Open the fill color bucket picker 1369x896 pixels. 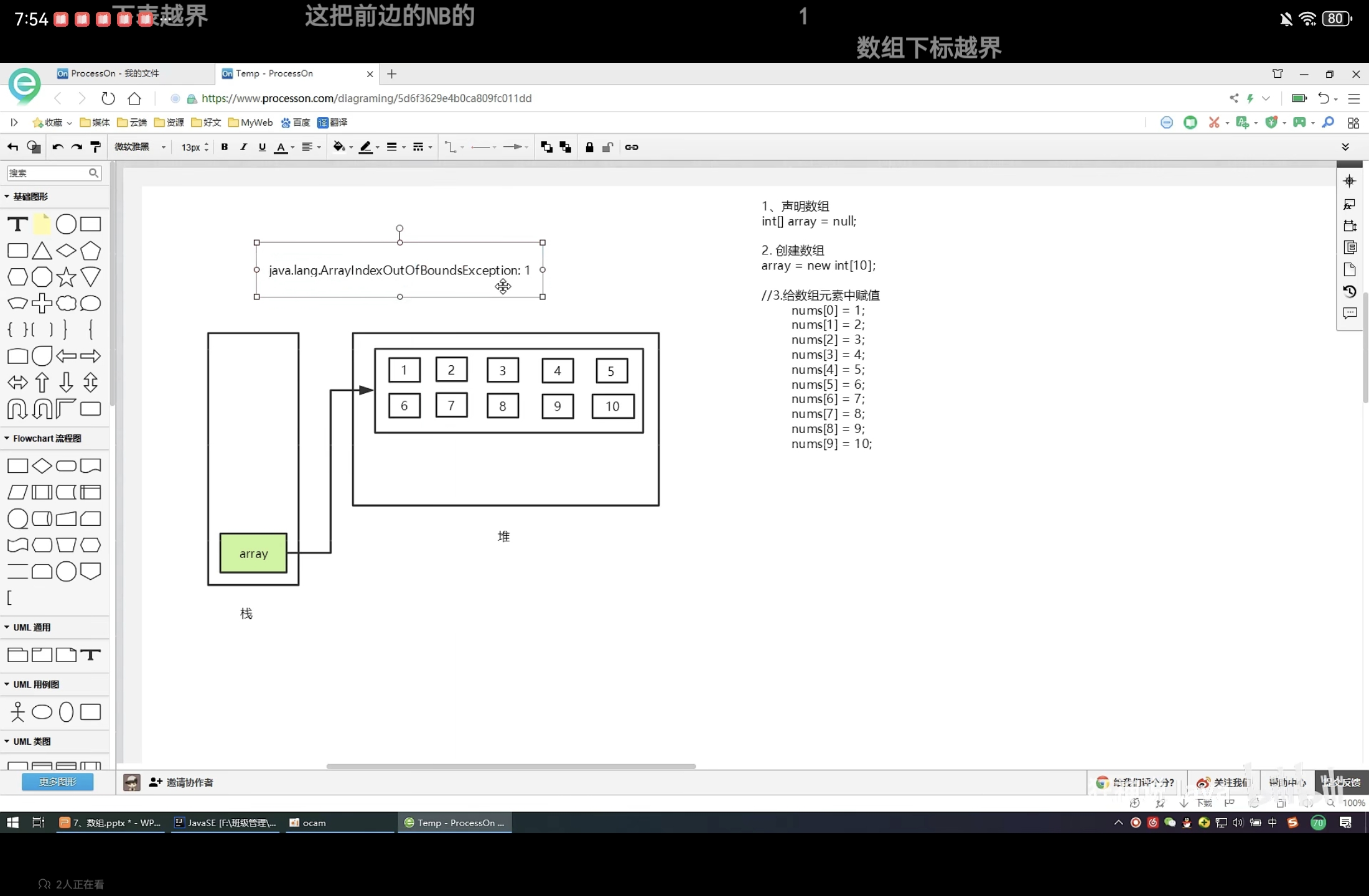click(x=339, y=147)
